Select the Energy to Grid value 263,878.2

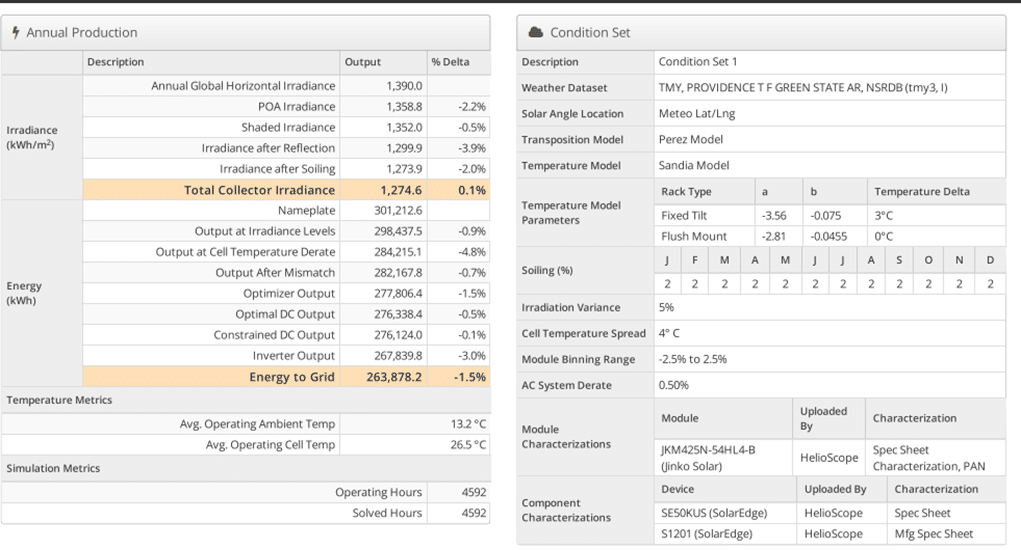[x=394, y=377]
